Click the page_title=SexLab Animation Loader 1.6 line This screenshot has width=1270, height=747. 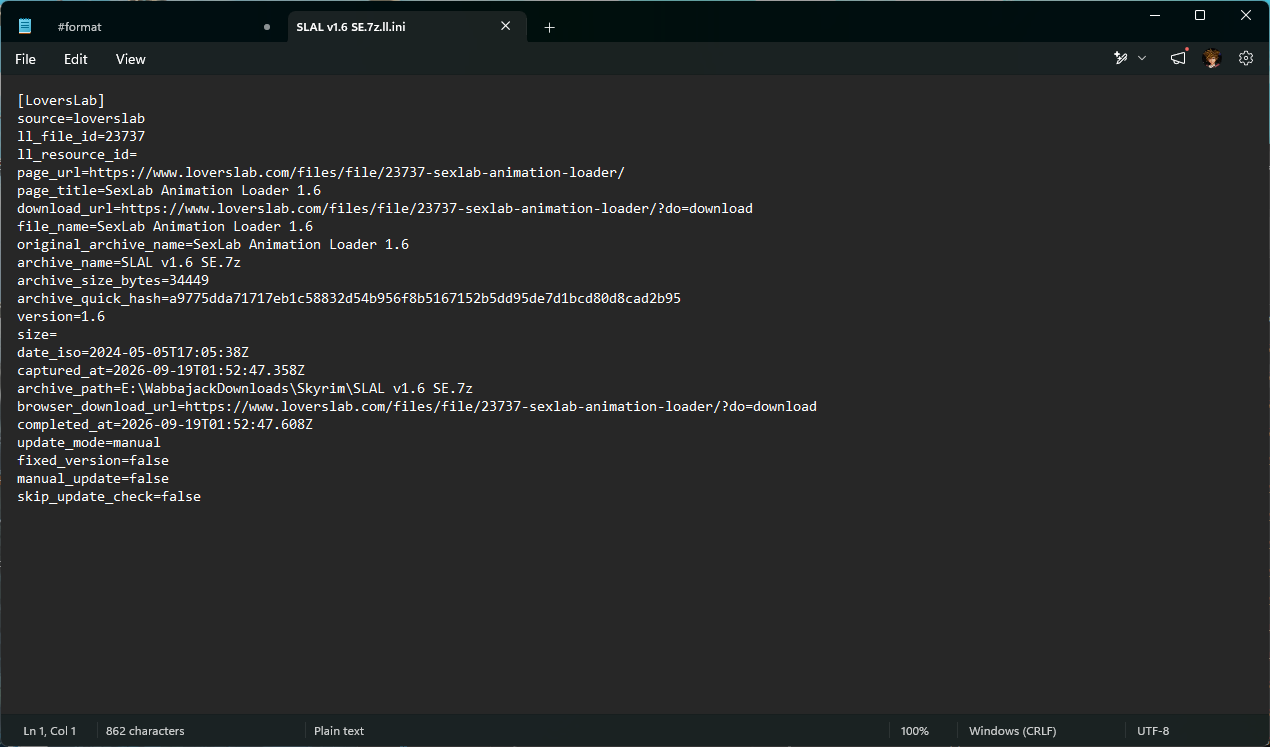169,190
